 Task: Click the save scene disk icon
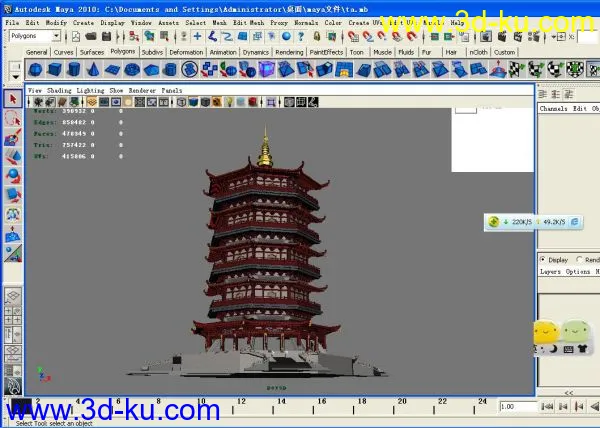[x=106, y=37]
